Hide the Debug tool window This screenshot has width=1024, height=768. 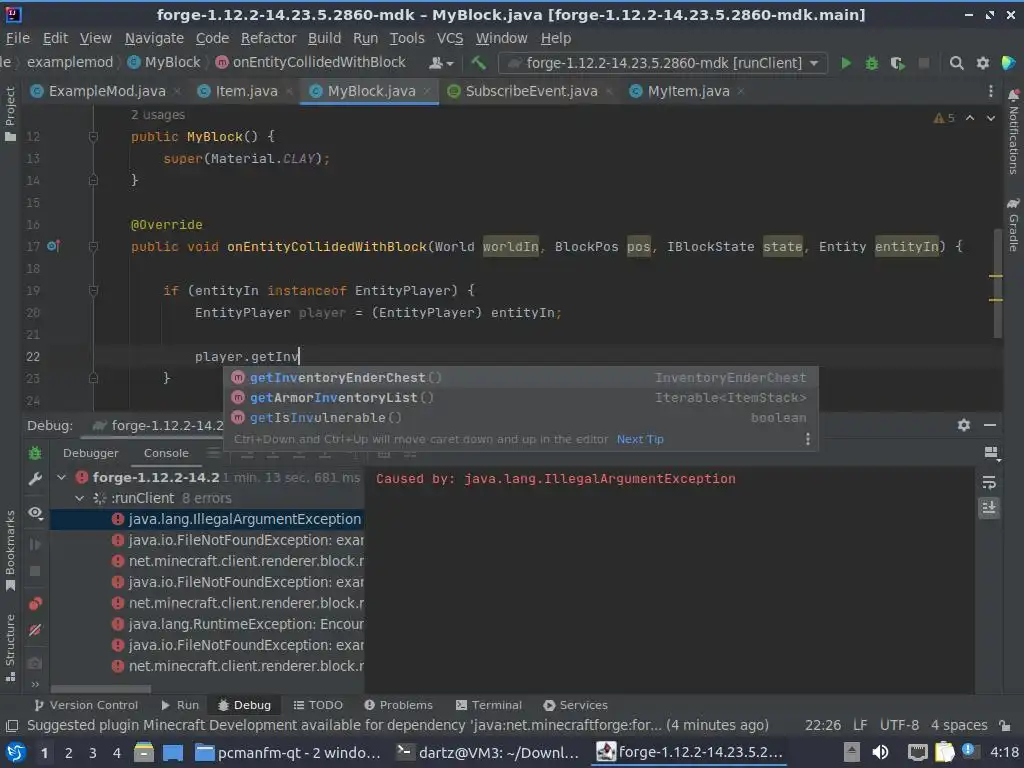click(990, 425)
